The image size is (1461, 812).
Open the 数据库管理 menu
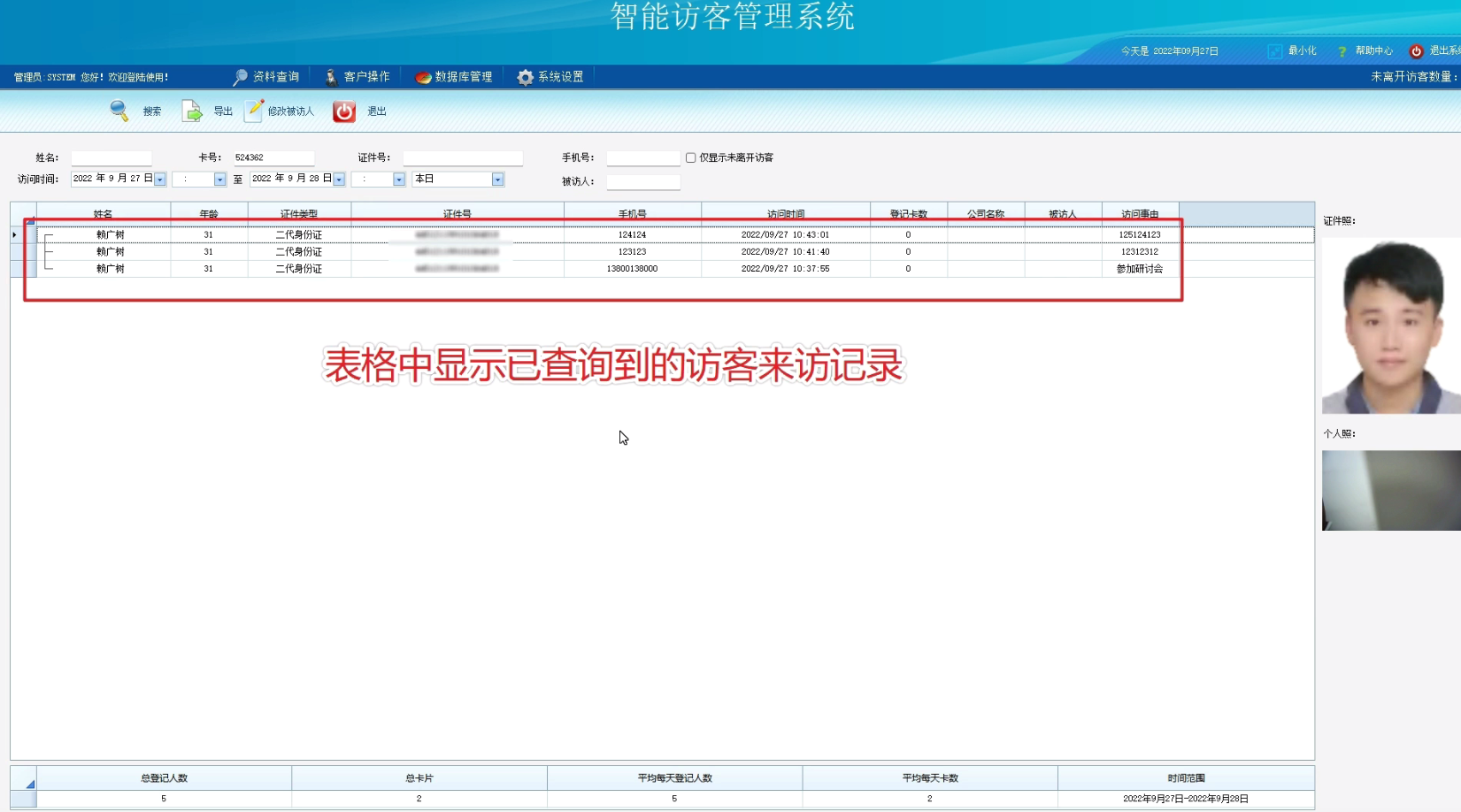454,77
